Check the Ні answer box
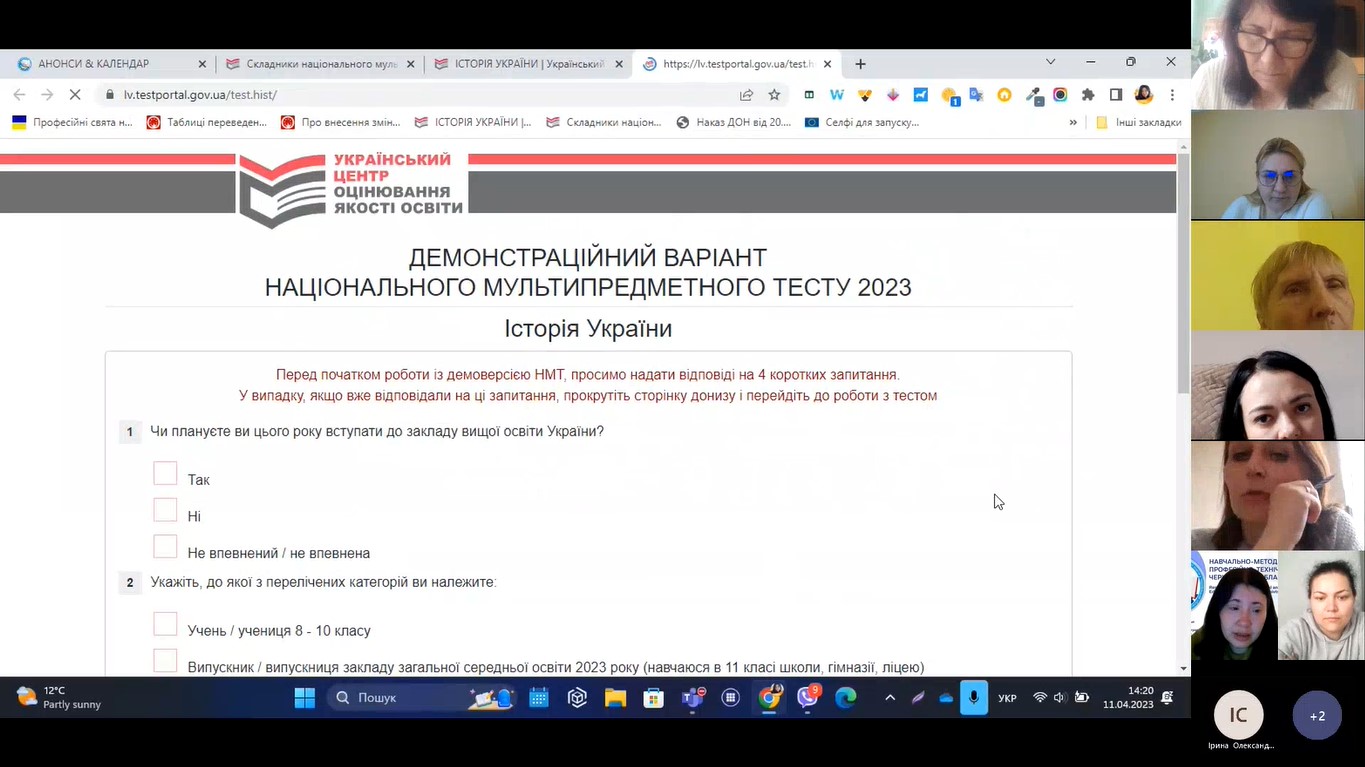 pyautogui.click(x=165, y=510)
